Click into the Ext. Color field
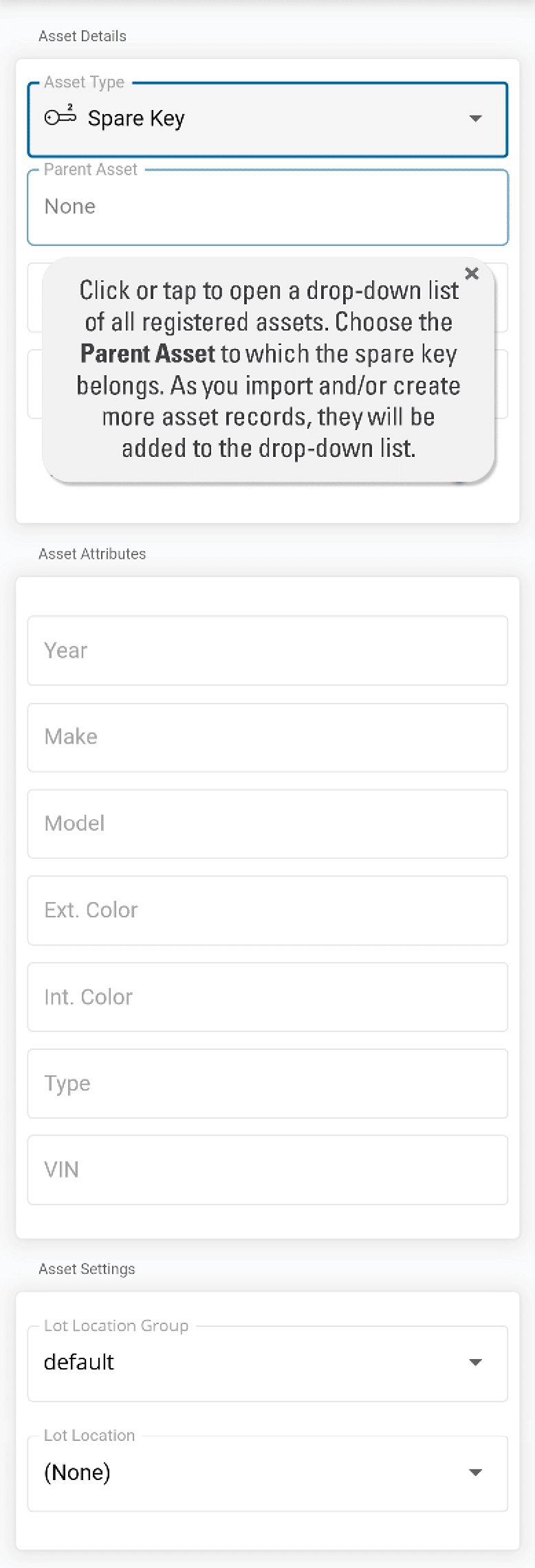 tap(267, 910)
